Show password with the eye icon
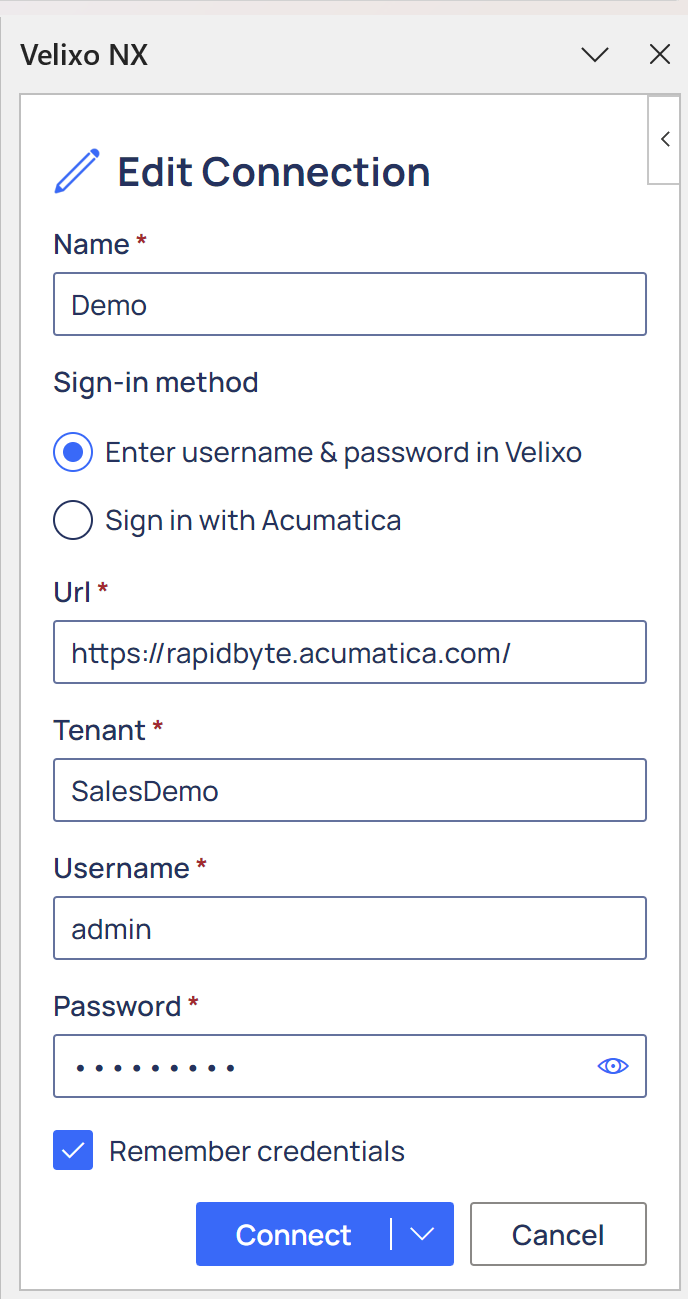This screenshot has width=688, height=1299. tap(612, 1066)
